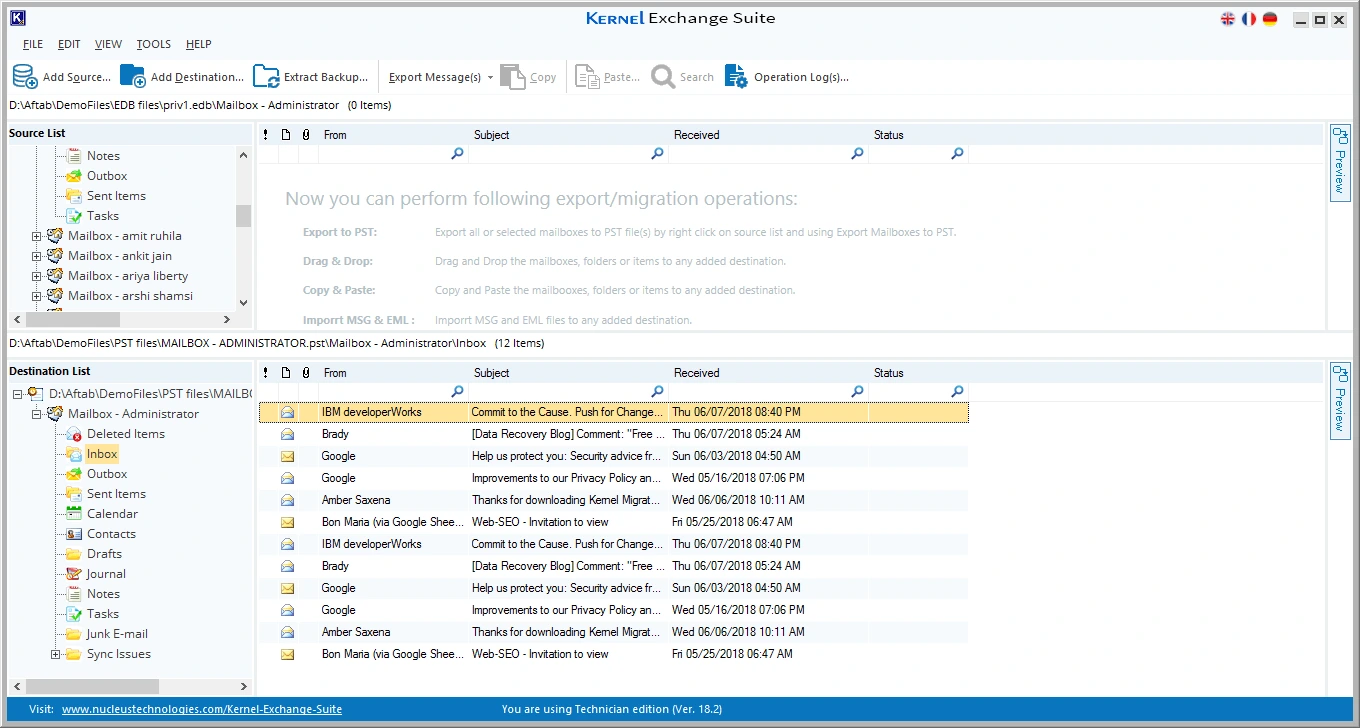This screenshot has height=728, width=1360.
Task: Click Source List scroll down arrow
Action: (243, 302)
